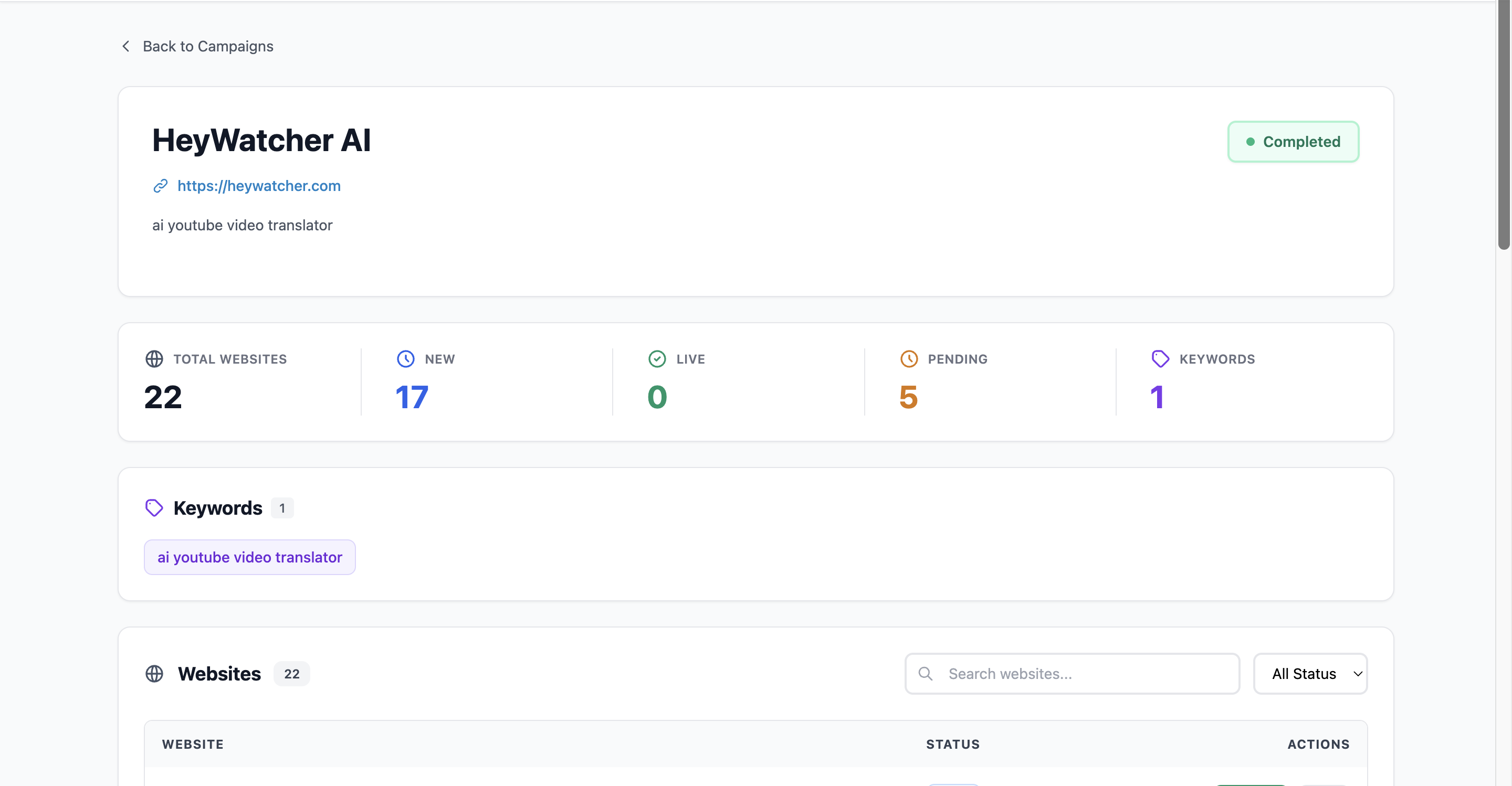Viewport: 1512px width, 786px height.
Task: Click the globe icon next to Total Websites
Action: 154,359
